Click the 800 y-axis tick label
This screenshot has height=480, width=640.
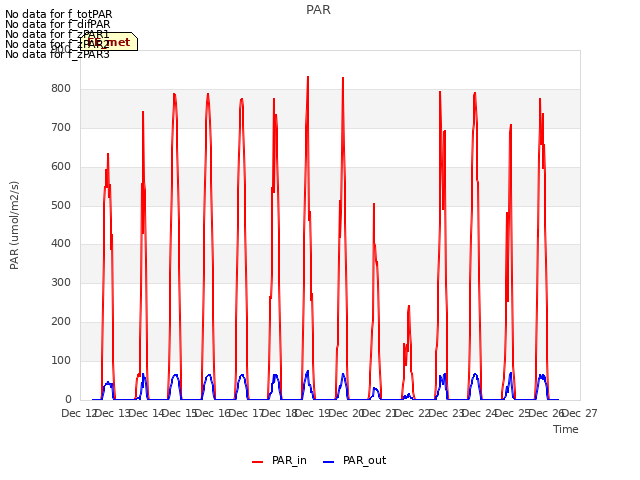click(61, 89)
